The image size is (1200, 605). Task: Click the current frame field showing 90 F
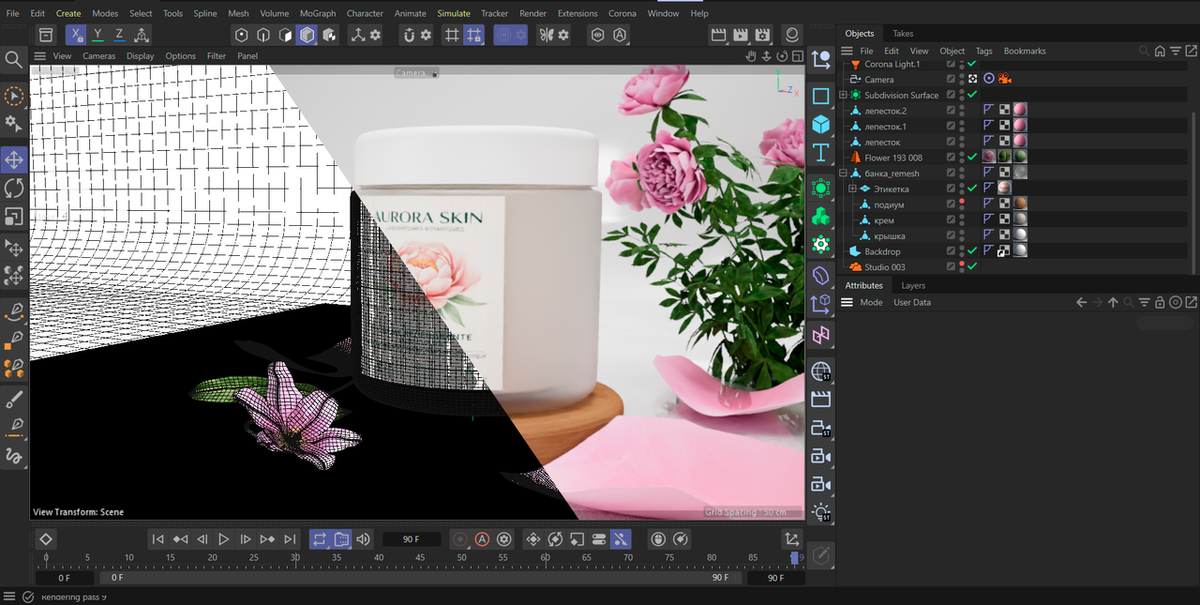(x=411, y=539)
